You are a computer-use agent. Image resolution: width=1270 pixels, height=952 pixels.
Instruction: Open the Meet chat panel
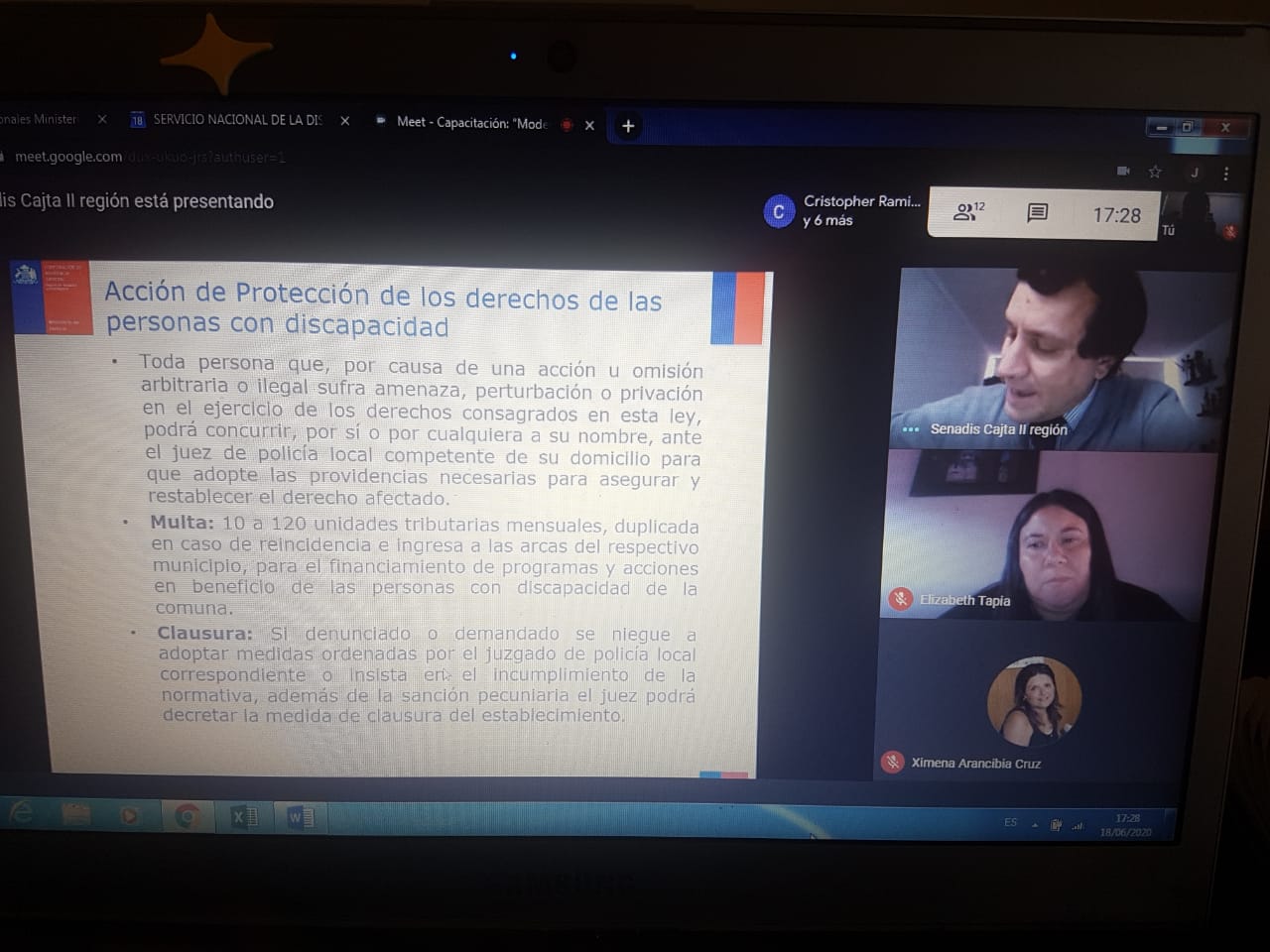(1037, 211)
